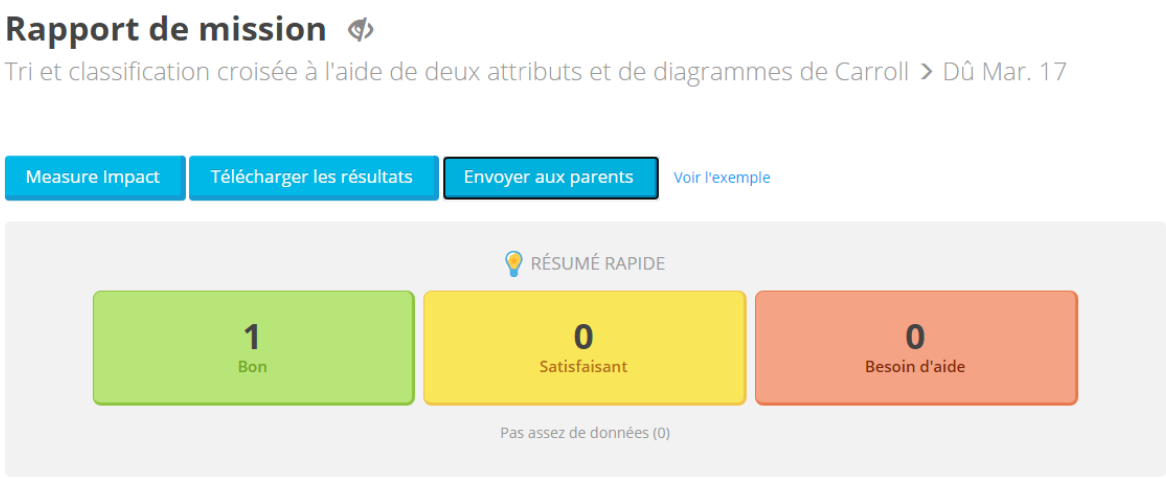Select the yellow Satisfaisant summary card
The height and width of the screenshot is (478, 1166).
pos(584,348)
